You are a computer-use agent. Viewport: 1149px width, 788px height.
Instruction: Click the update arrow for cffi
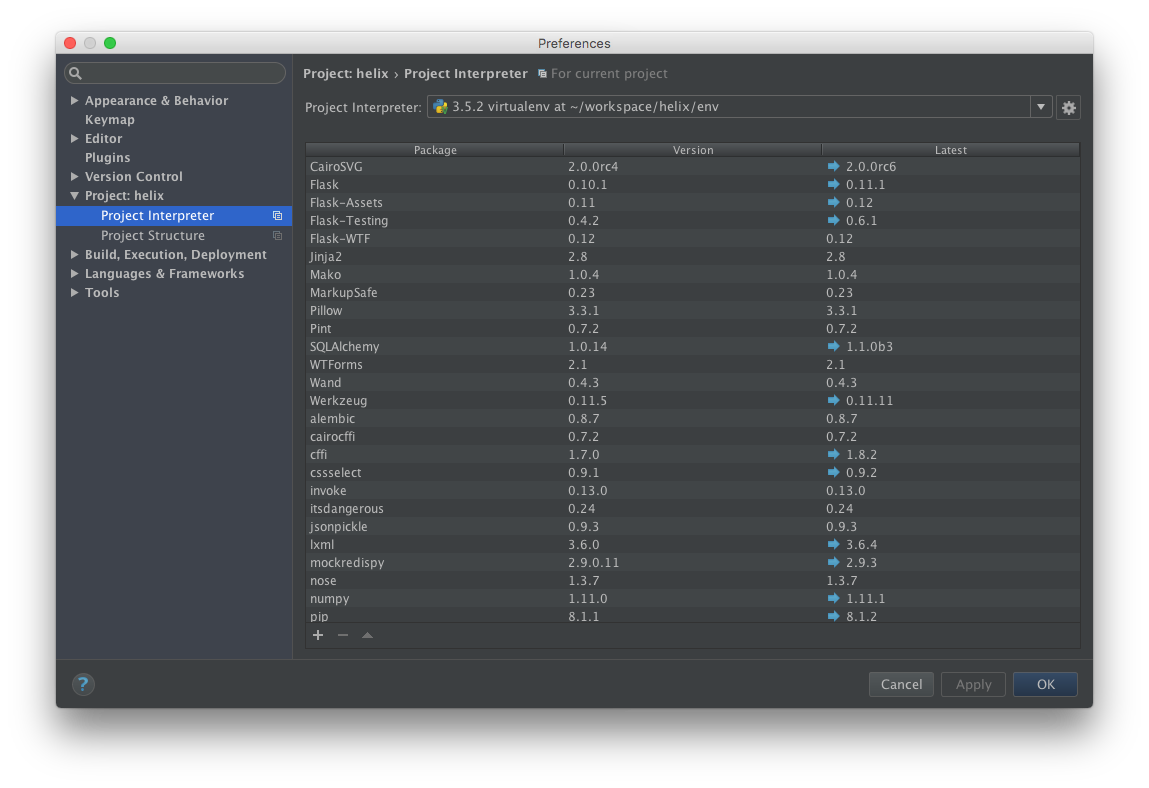click(x=833, y=454)
